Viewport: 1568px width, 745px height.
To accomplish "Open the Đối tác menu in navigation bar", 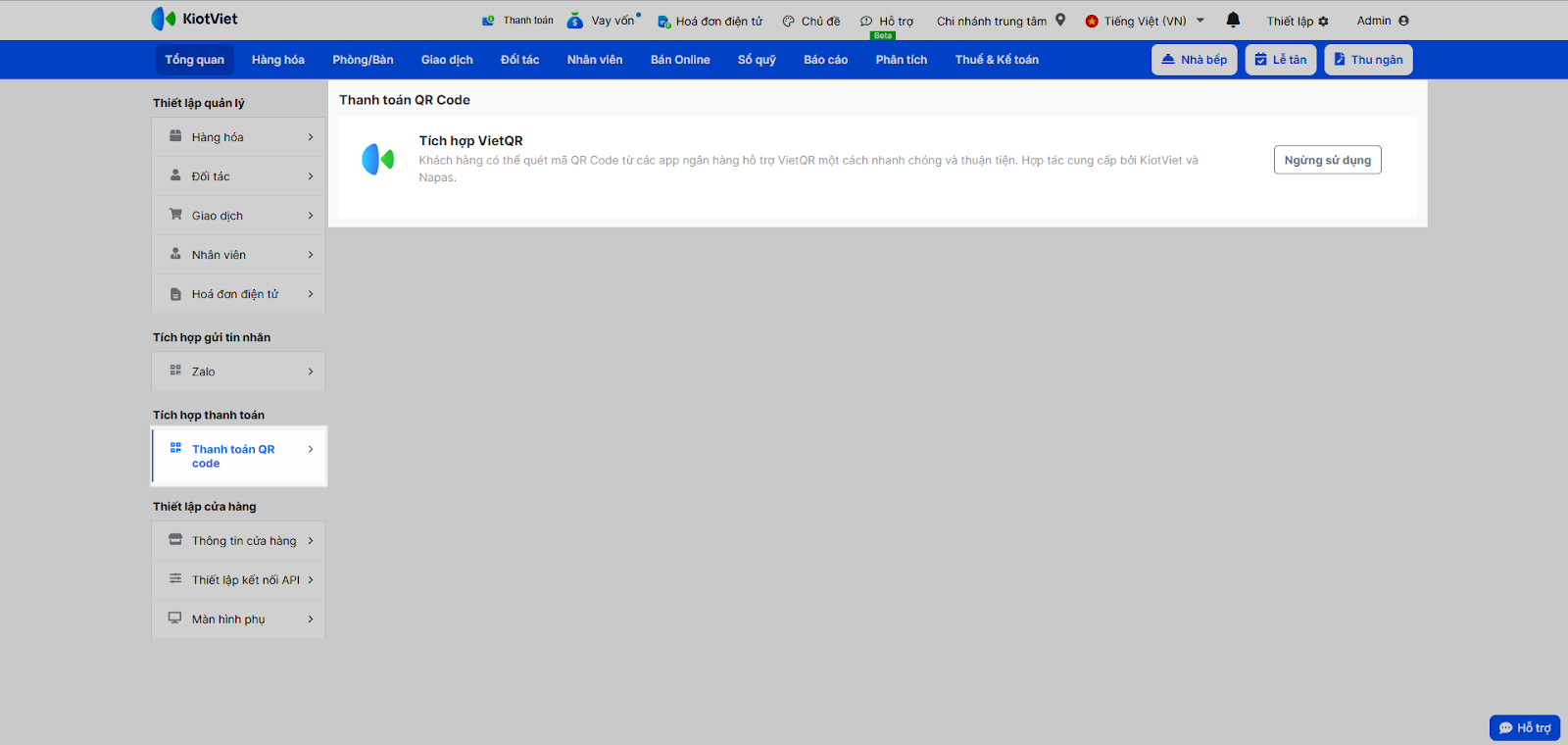I will click(519, 60).
